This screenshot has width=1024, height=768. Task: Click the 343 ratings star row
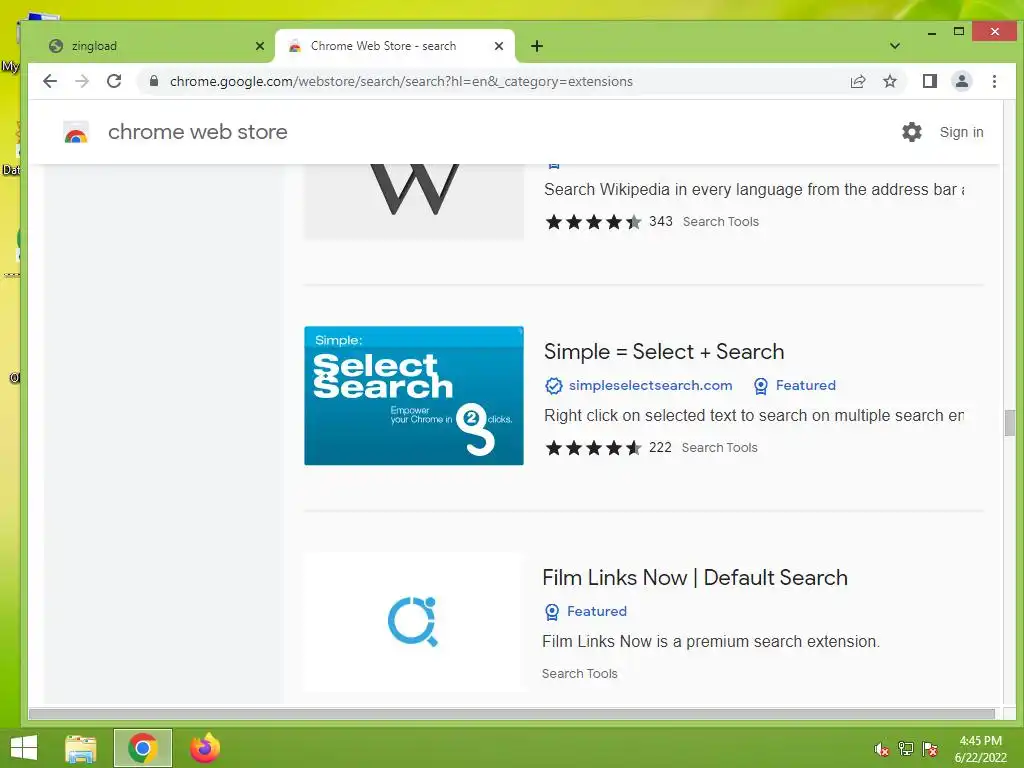(593, 222)
